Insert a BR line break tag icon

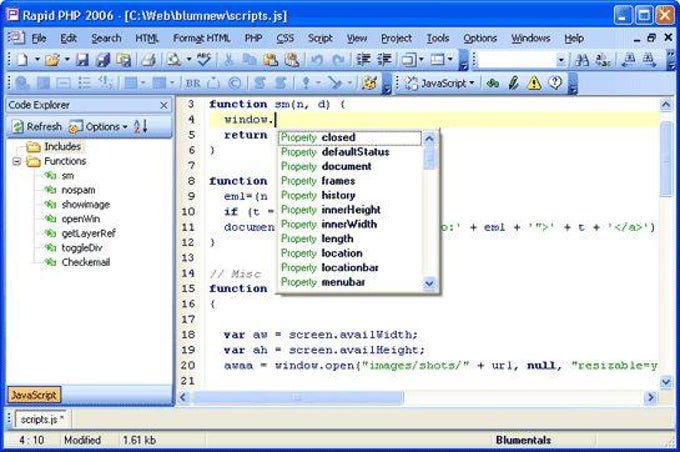[x=193, y=83]
